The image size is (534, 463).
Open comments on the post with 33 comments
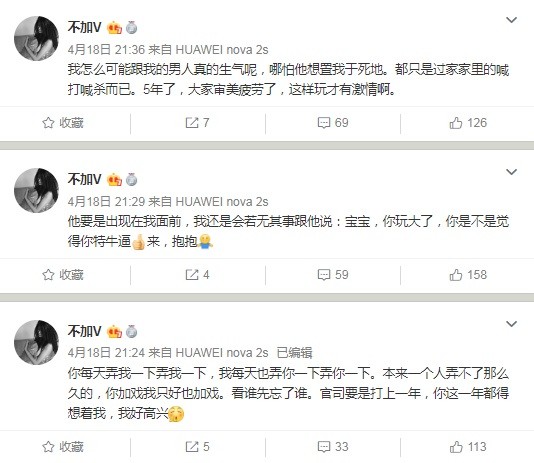coord(333,447)
